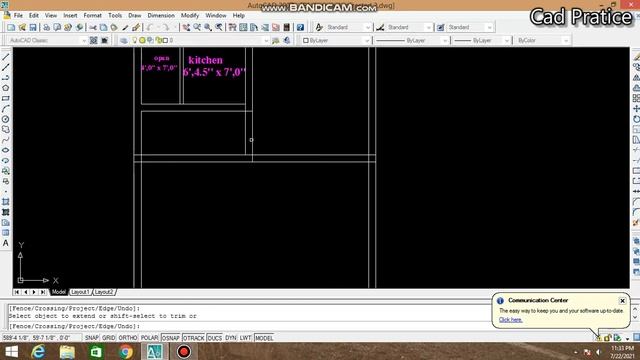
Task: Open the Dimension menu
Action: (x=161, y=16)
